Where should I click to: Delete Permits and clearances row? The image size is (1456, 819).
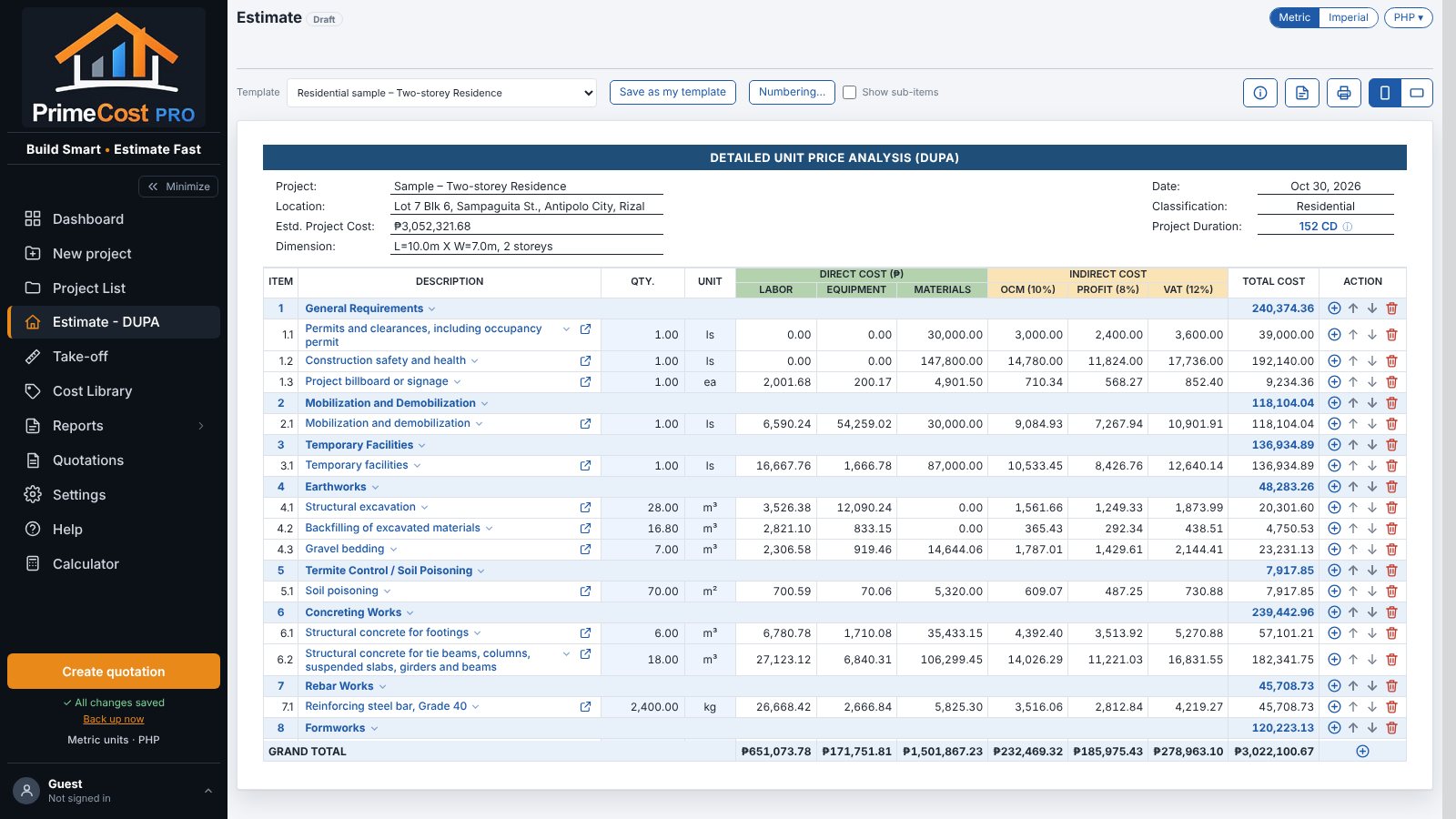tap(1391, 335)
